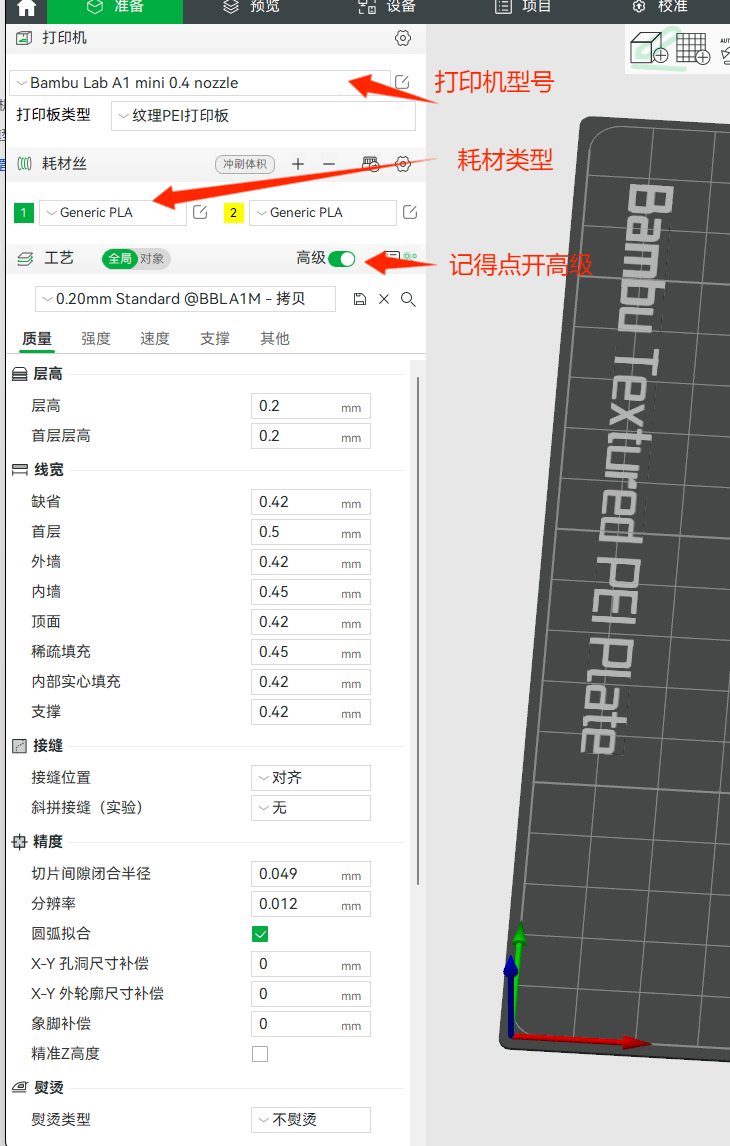Switch to the 设备 device tab

point(387,7)
